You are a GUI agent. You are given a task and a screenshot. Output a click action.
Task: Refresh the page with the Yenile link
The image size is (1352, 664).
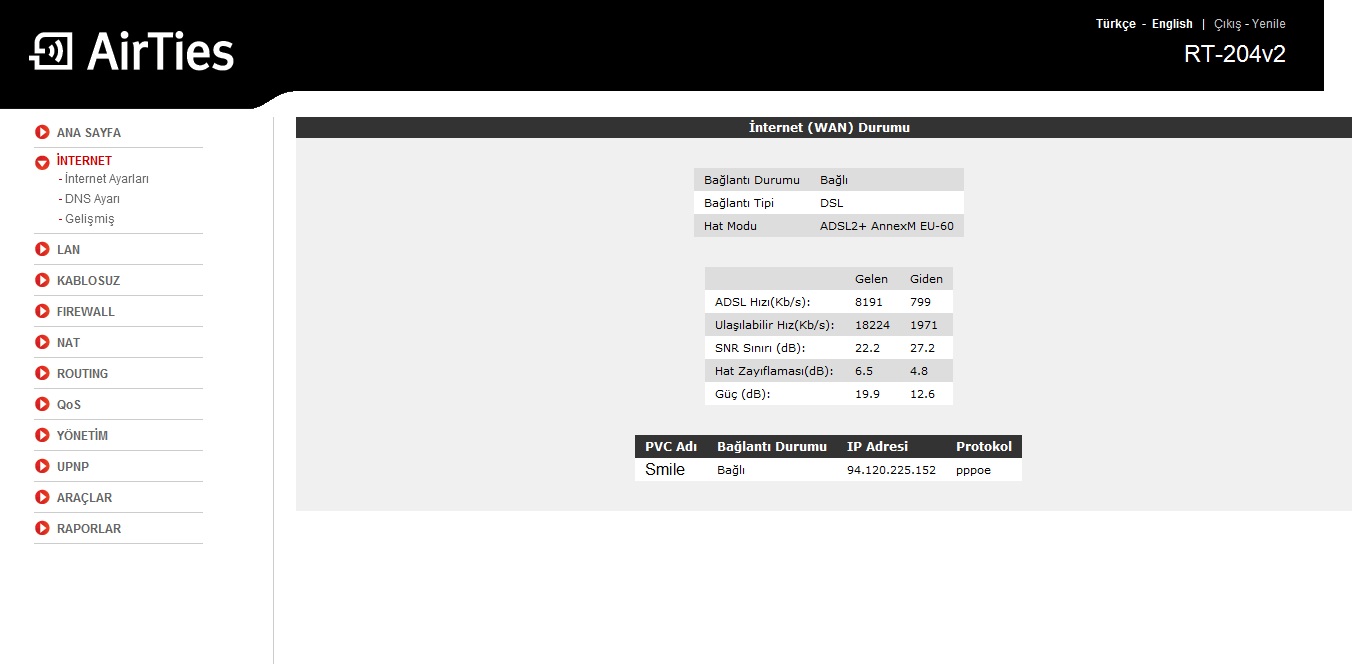pos(1269,24)
